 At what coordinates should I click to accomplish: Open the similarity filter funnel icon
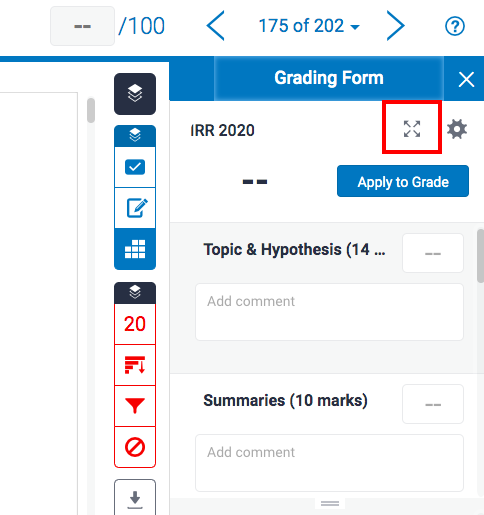135,406
